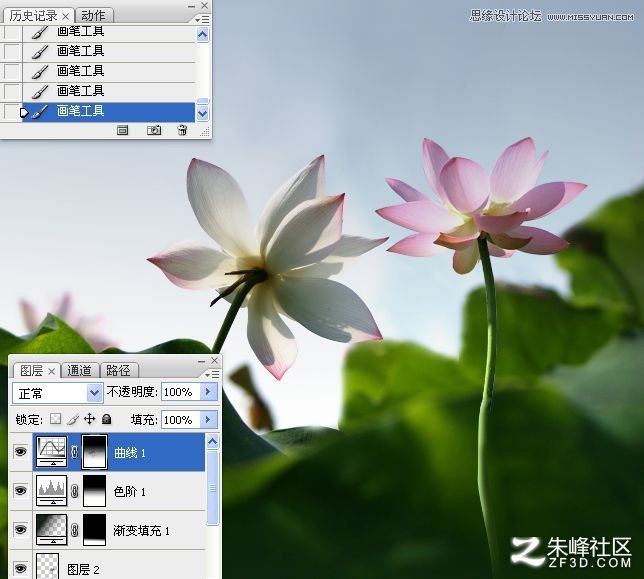Toggle lock all padlock icon
Image resolution: width=644 pixels, height=579 pixels.
tap(106, 419)
